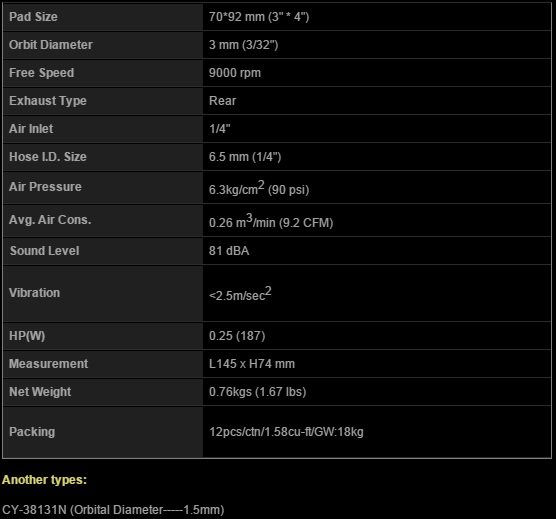This screenshot has width=556, height=519.
Task: Select the '81 dBA' value
Action: click(229, 251)
